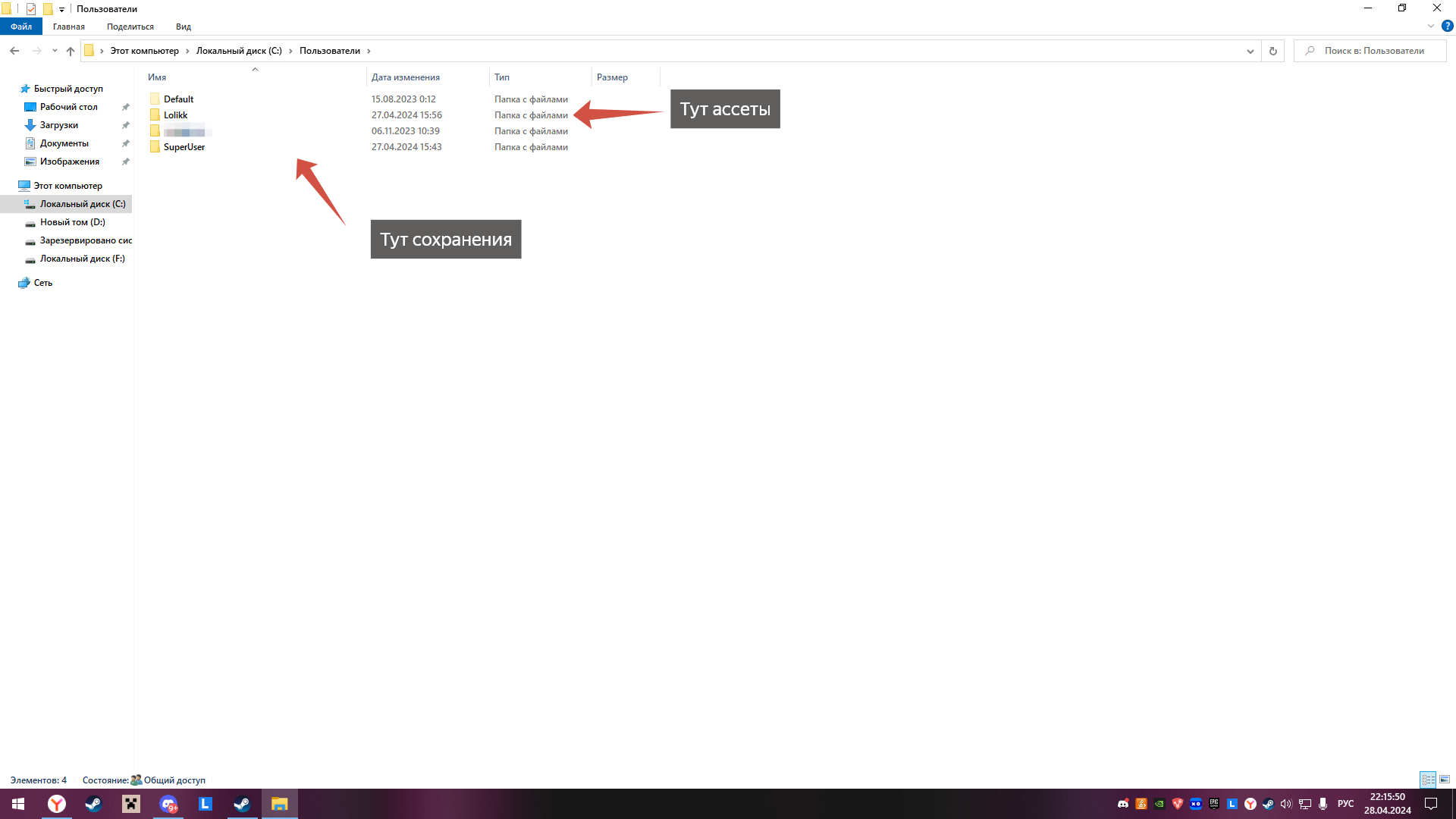This screenshot has height=819, width=1456.
Task: Navigate to Этот компьютер breadcrumb
Action: (x=145, y=51)
